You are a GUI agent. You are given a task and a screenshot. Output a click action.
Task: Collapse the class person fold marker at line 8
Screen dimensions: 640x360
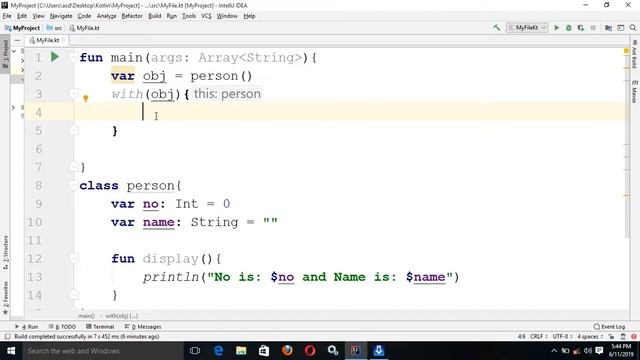click(x=73, y=185)
